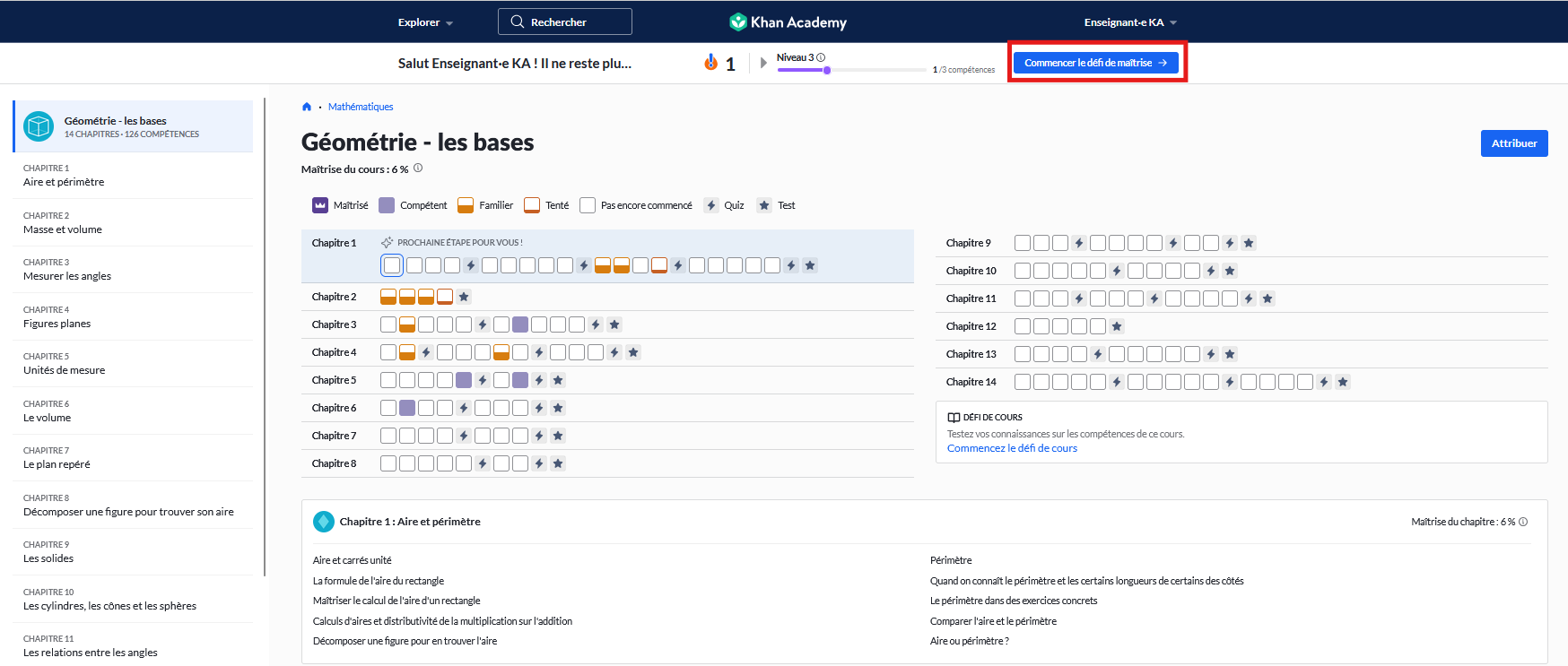Click the info icon beside Niveau 3

point(821,57)
